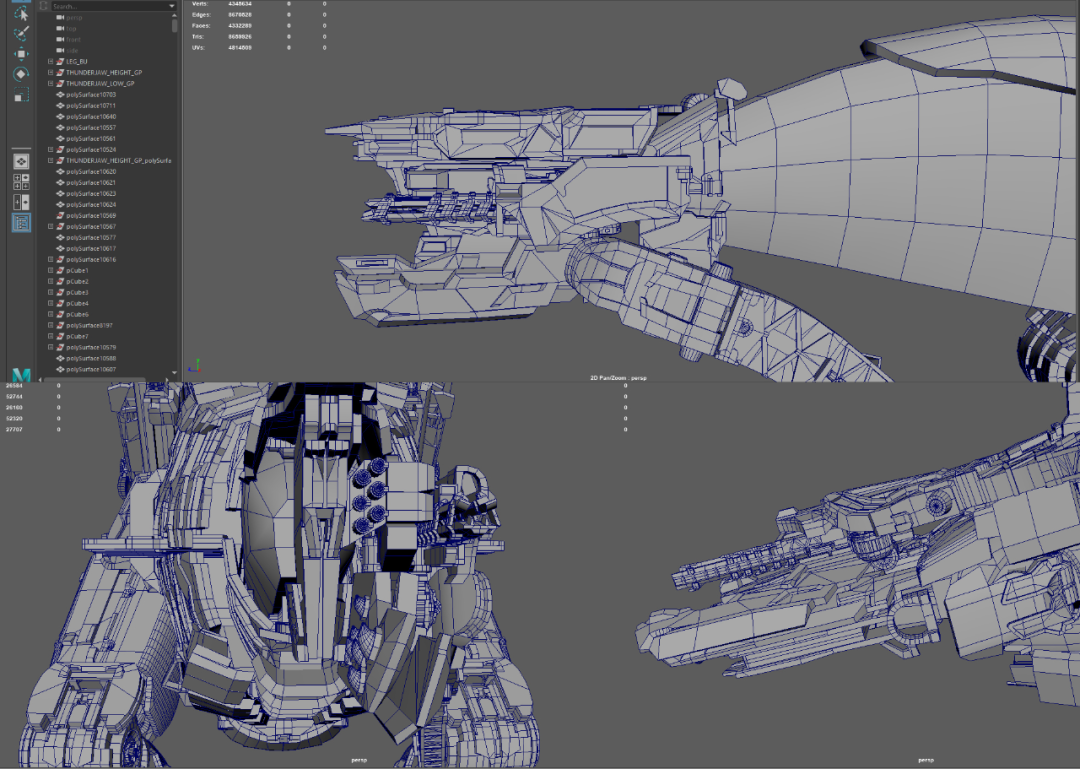
Task: Select the Lasso selection tool
Action: click(21, 14)
